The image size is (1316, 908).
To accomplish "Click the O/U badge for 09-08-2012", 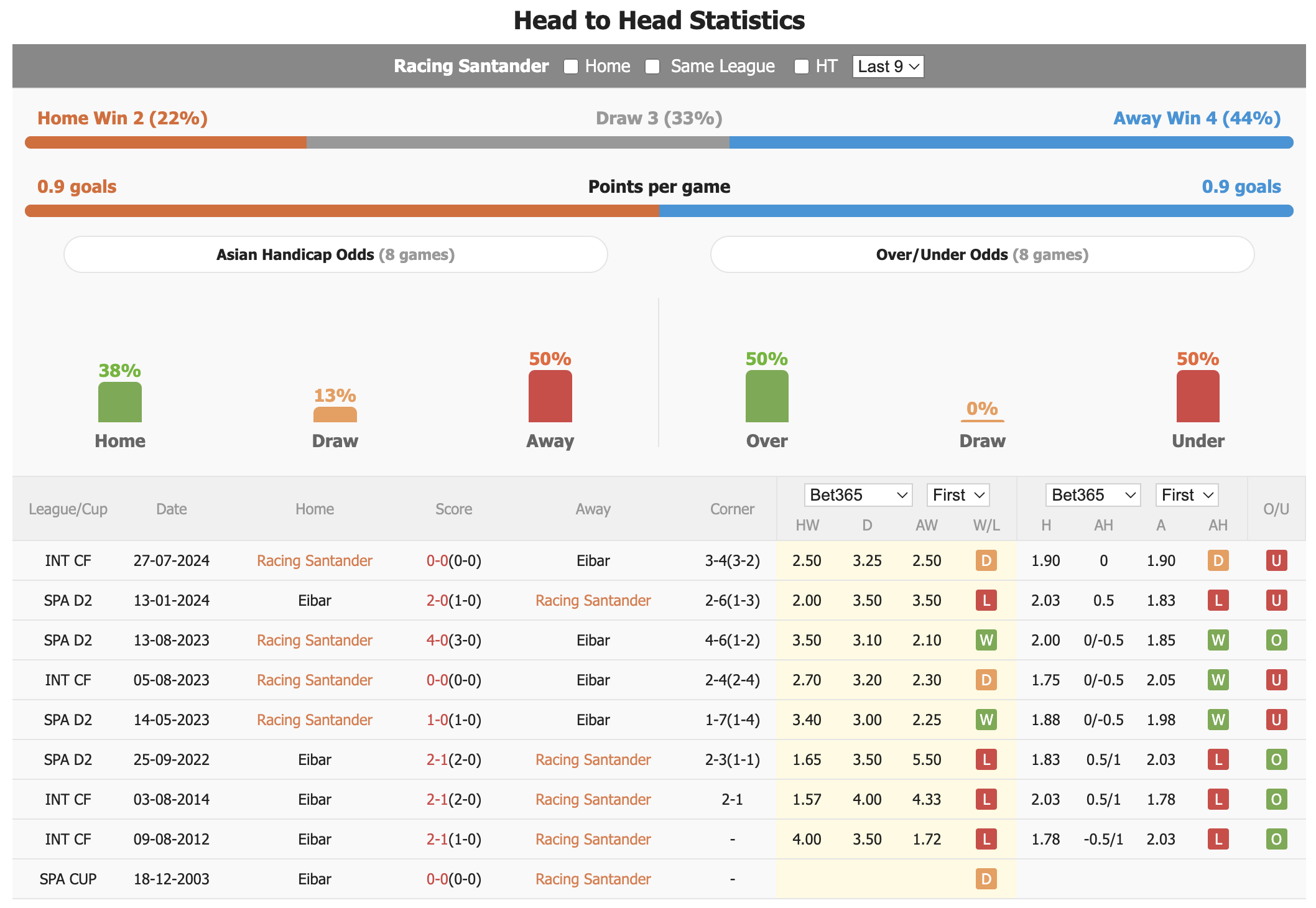I will coord(1276,839).
